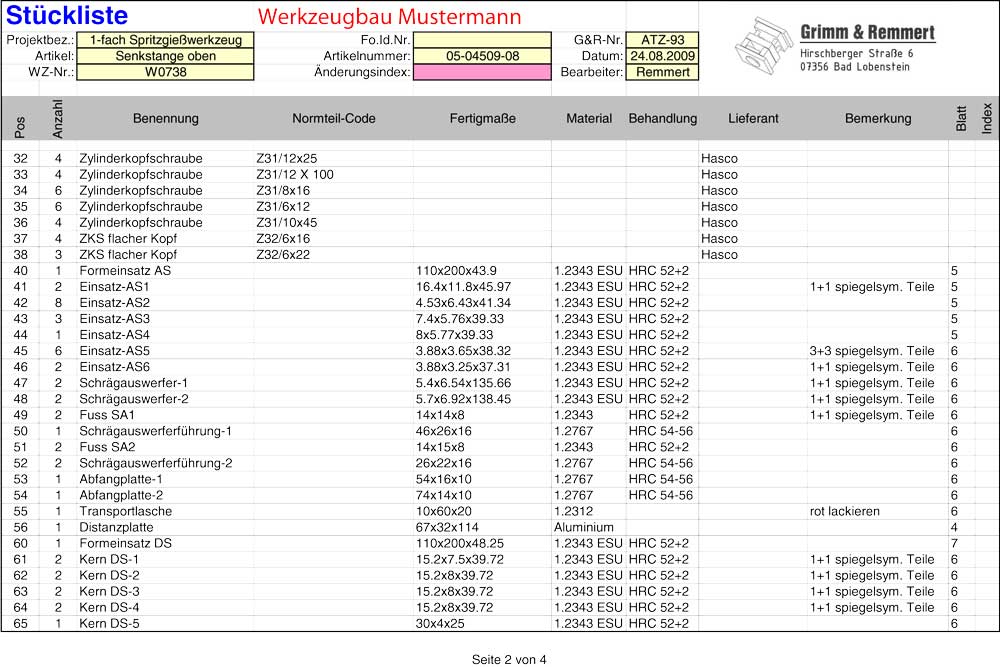Viewport: 1000px width, 667px height.
Task: Select the Lieferant column header
Action: [x=753, y=119]
